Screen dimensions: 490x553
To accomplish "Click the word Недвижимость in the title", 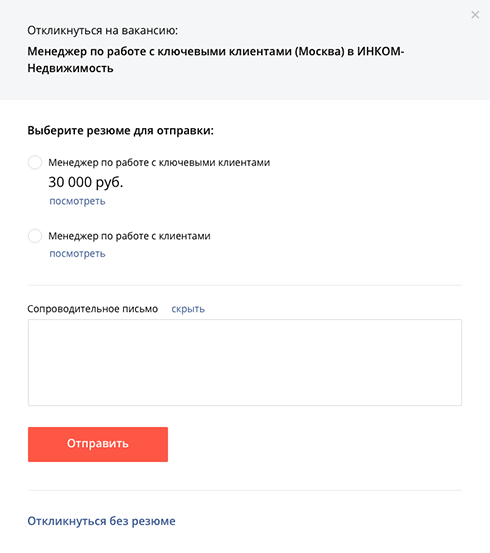I will (71, 68).
